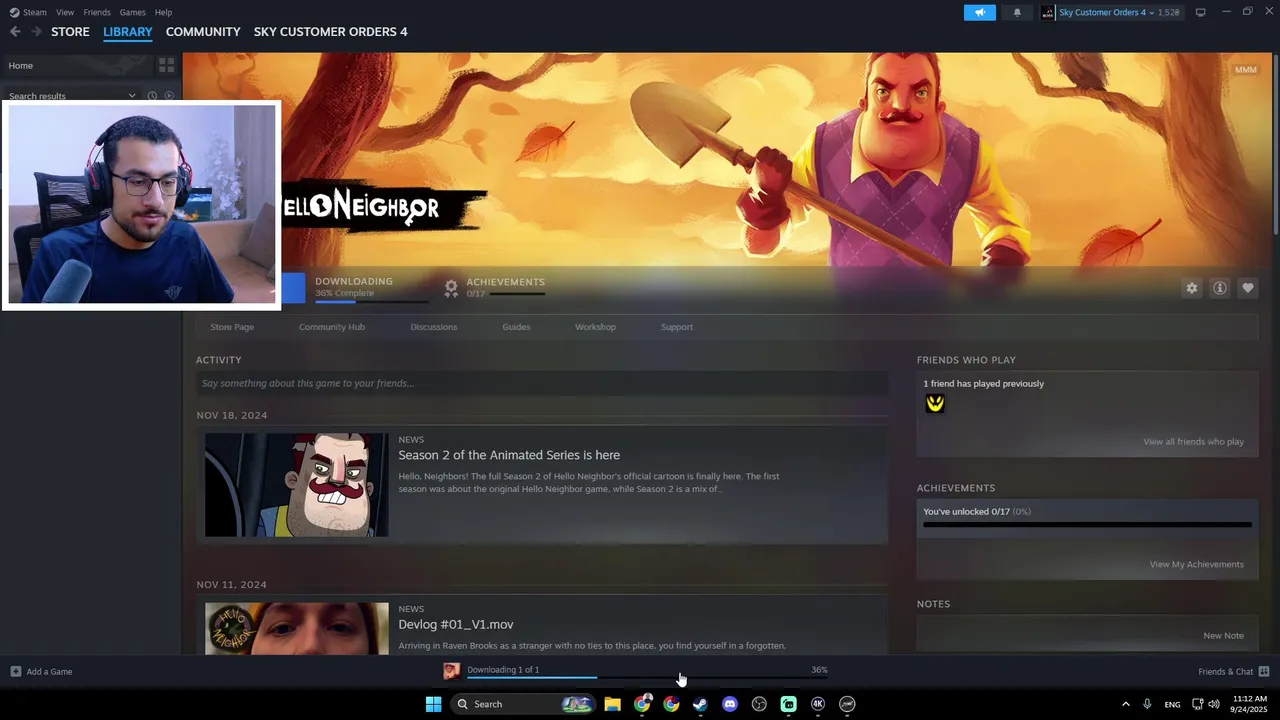1280x720 pixels.
Task: Open downloads via Hello Neighbor download icon
Action: 451,671
